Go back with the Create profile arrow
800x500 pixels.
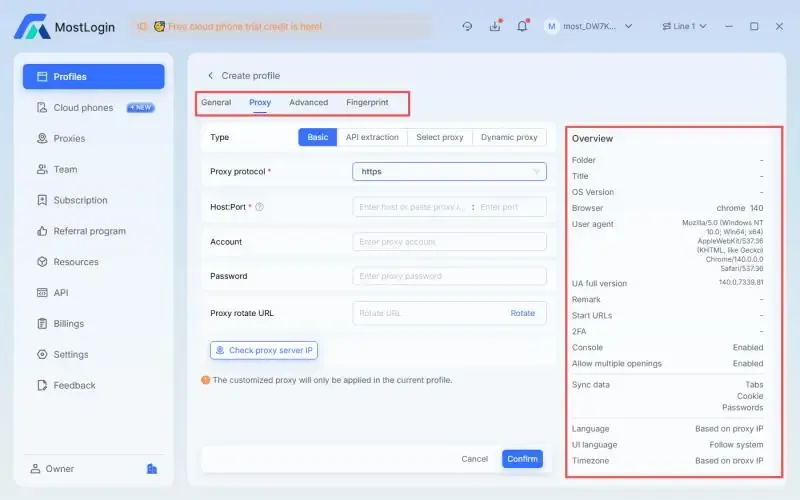(210, 76)
